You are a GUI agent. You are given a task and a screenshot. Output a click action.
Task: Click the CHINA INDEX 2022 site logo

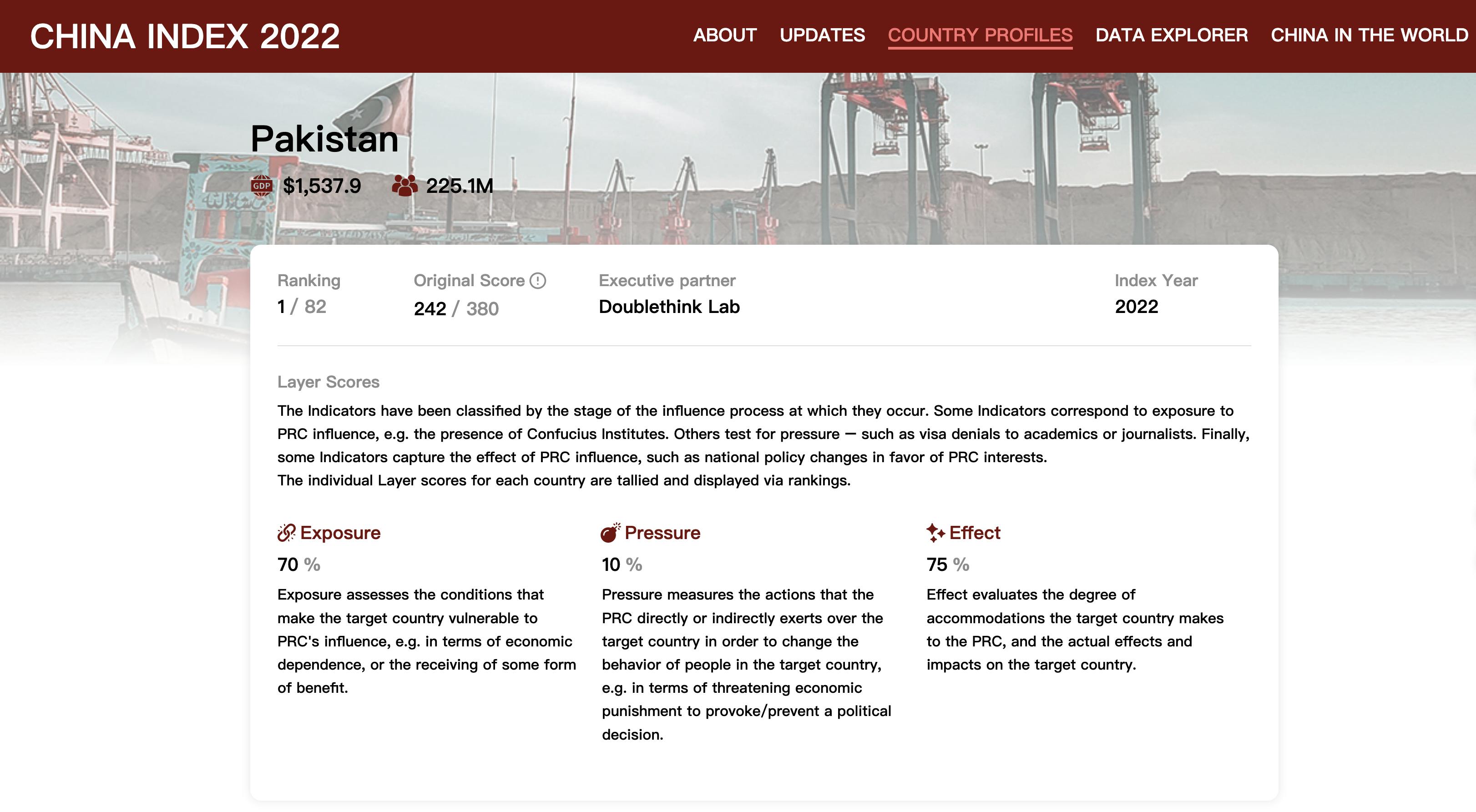coord(185,36)
